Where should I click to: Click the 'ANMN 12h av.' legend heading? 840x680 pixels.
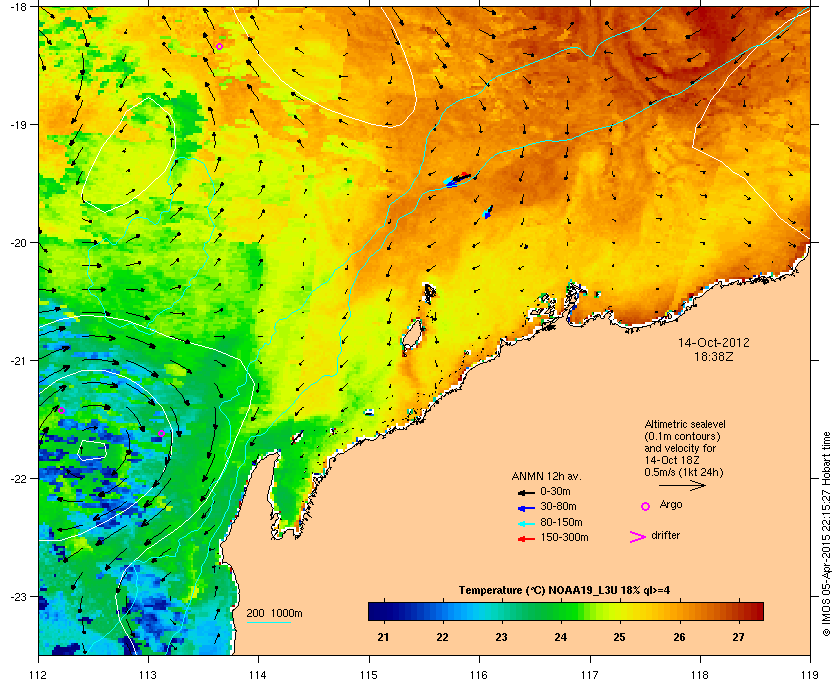click(546, 476)
